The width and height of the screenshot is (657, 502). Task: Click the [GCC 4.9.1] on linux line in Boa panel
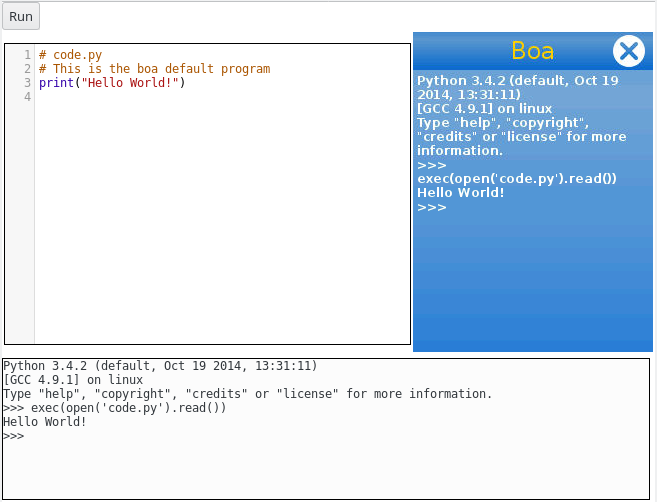[x=484, y=109]
